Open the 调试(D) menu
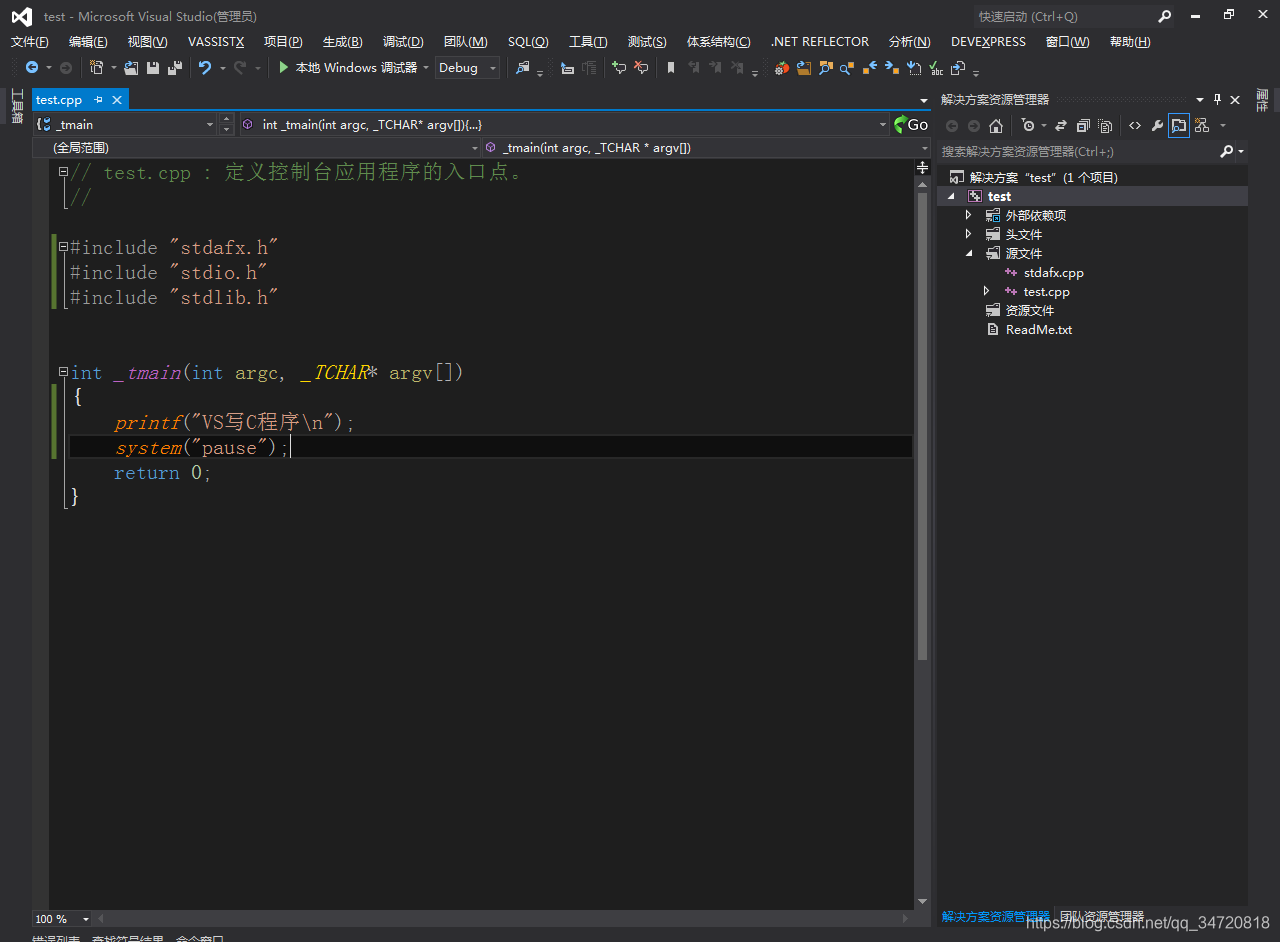 click(403, 41)
